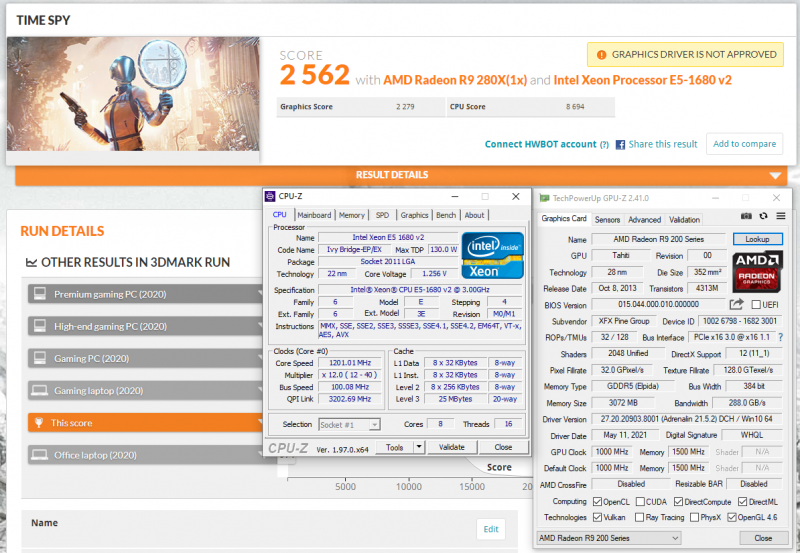Click the Connect HWBOT account link
Screen dimensions: 800x553
click(540, 144)
